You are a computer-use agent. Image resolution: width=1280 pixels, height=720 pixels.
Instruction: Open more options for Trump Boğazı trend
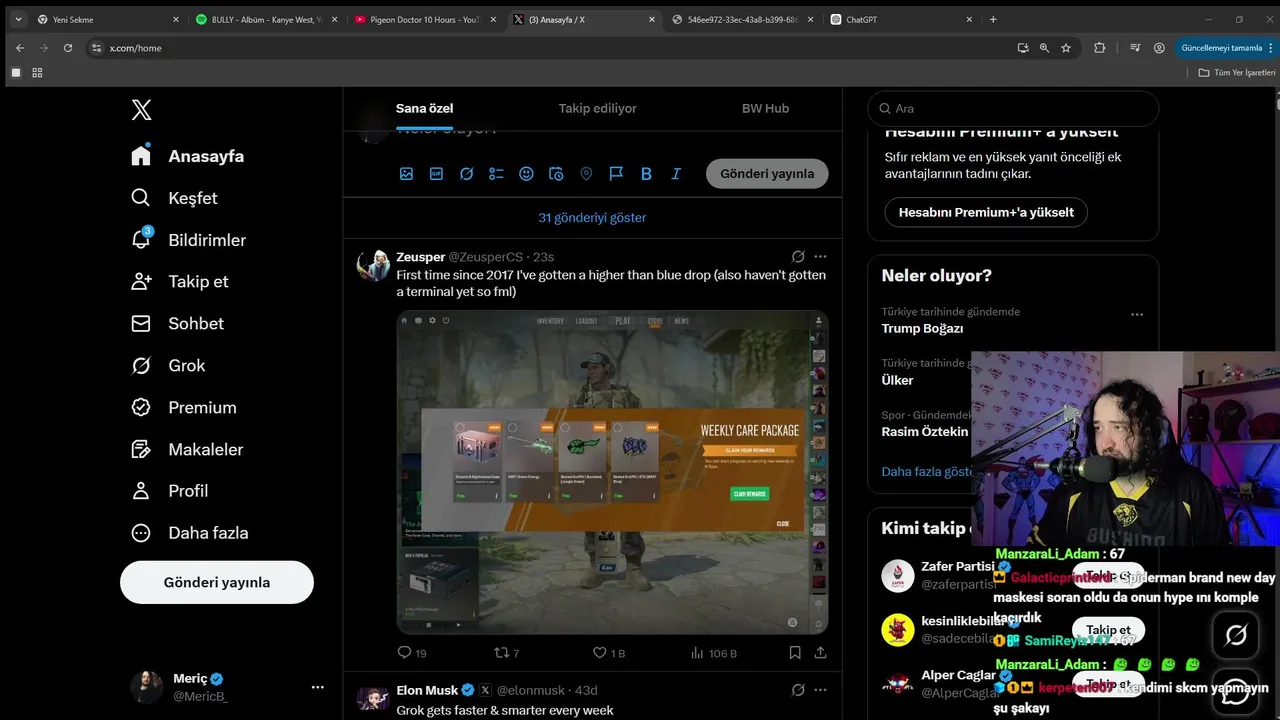(x=1136, y=314)
